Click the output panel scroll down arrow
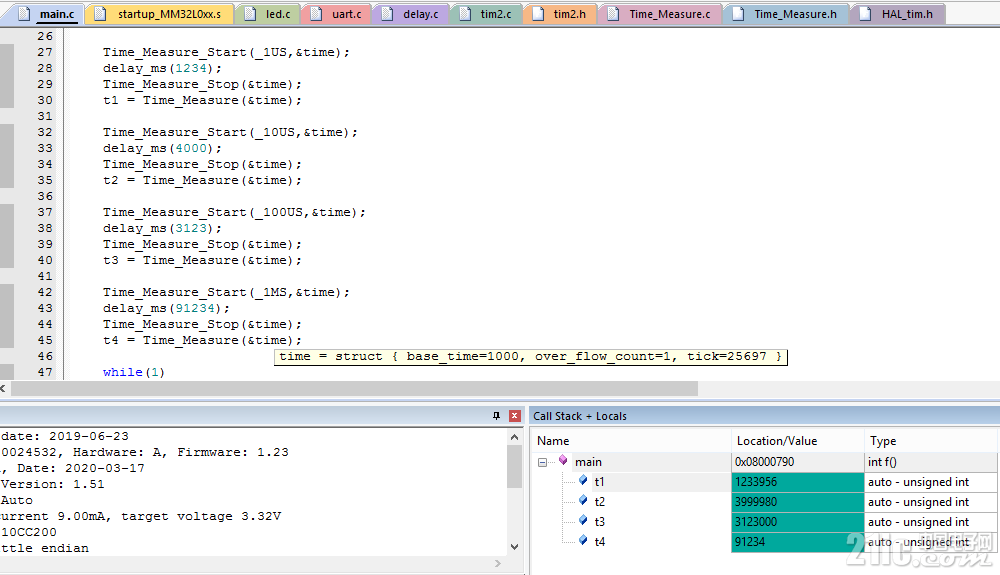 (515, 547)
